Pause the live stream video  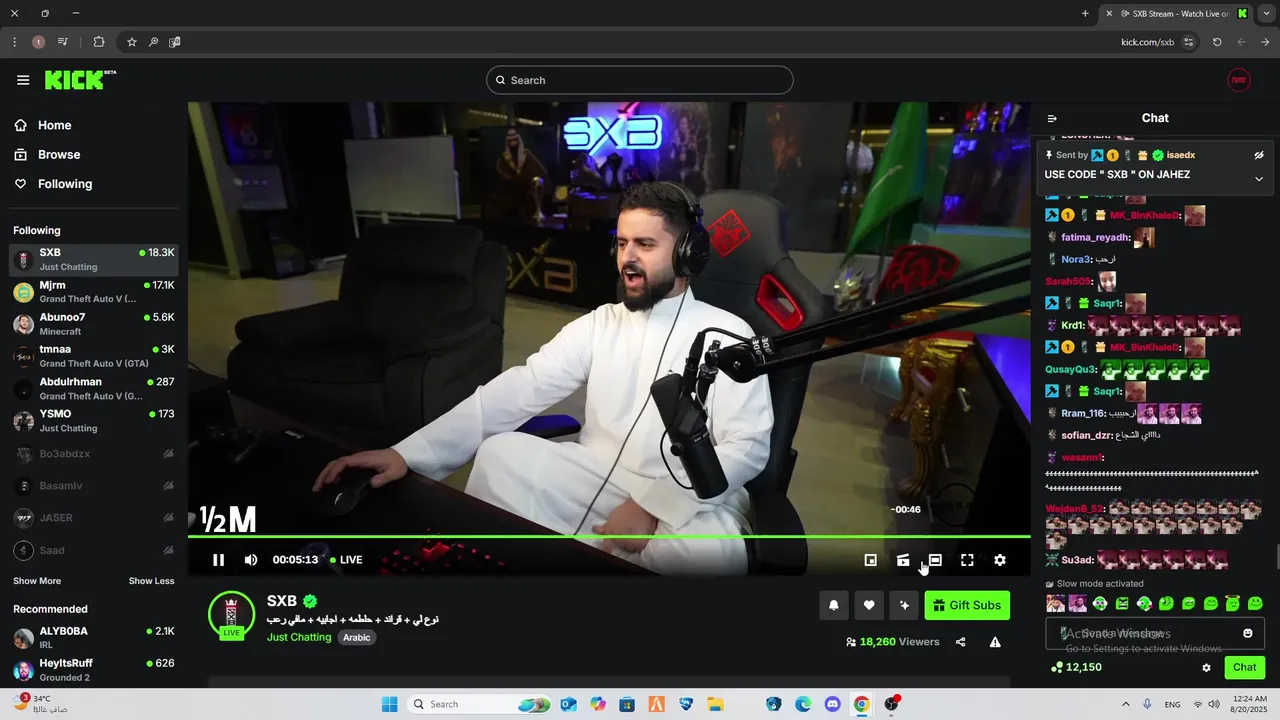coord(218,560)
